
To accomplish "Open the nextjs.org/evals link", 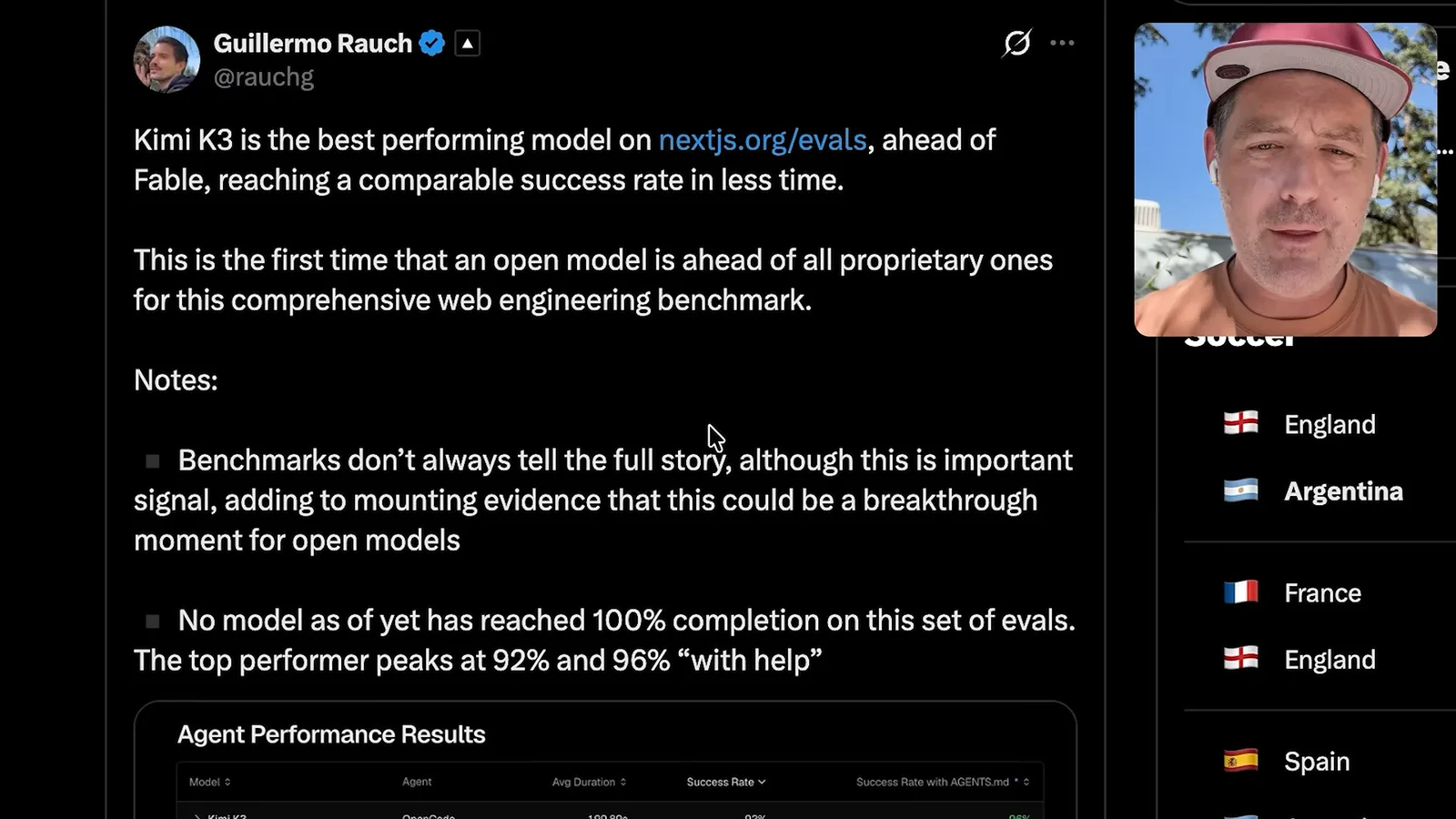I will [763, 140].
